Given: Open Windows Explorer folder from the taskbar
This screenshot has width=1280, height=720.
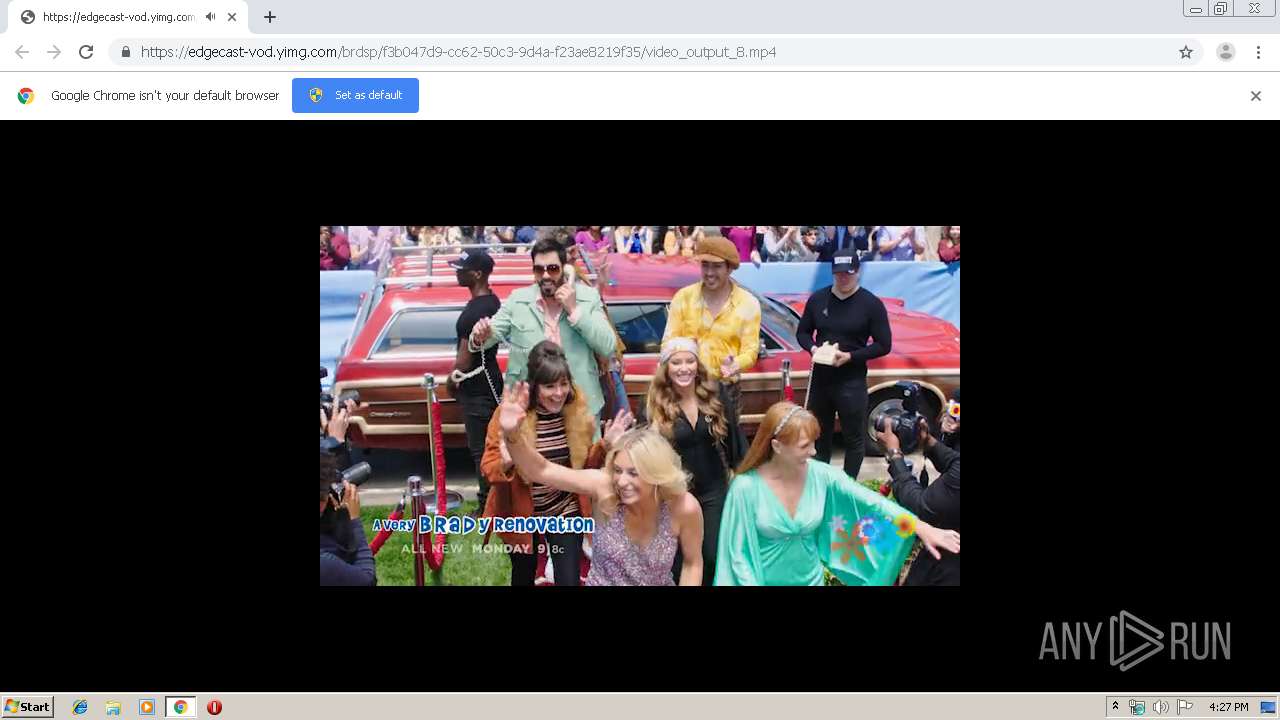Looking at the screenshot, I should [x=113, y=707].
